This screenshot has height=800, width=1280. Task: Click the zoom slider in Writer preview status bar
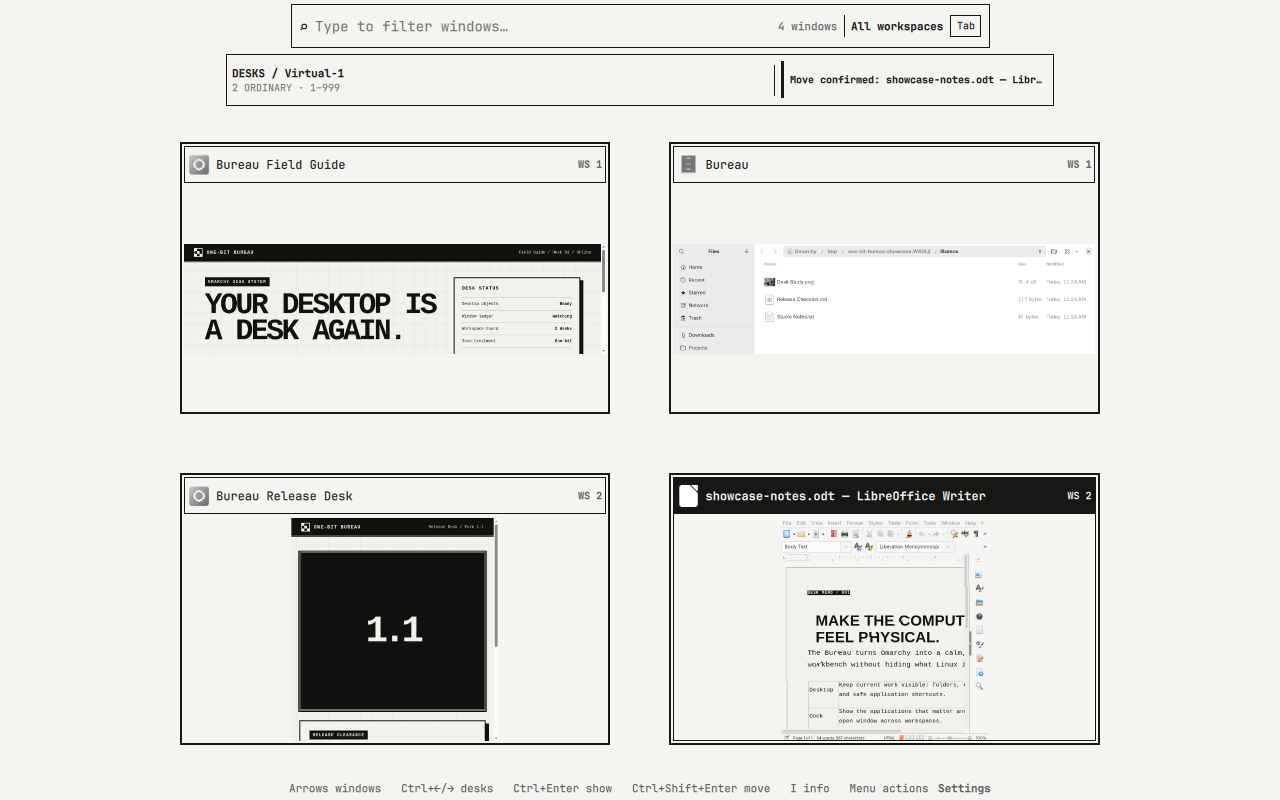[950, 738]
